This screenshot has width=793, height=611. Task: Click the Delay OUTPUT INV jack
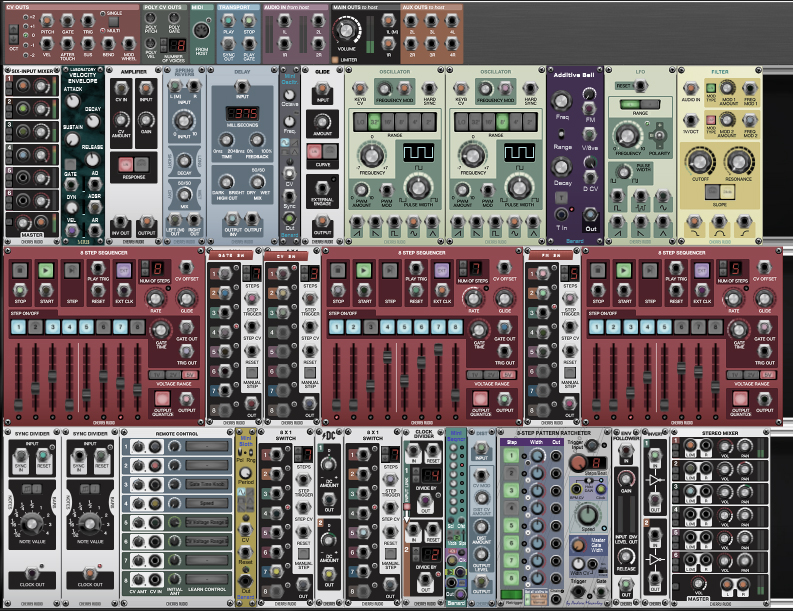(232, 219)
